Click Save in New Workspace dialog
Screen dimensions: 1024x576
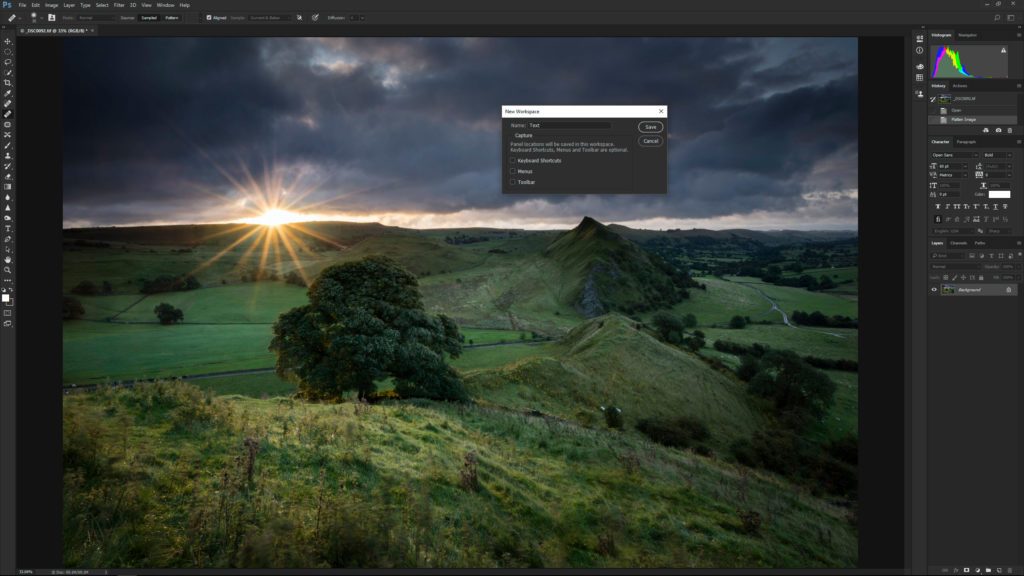pos(650,127)
